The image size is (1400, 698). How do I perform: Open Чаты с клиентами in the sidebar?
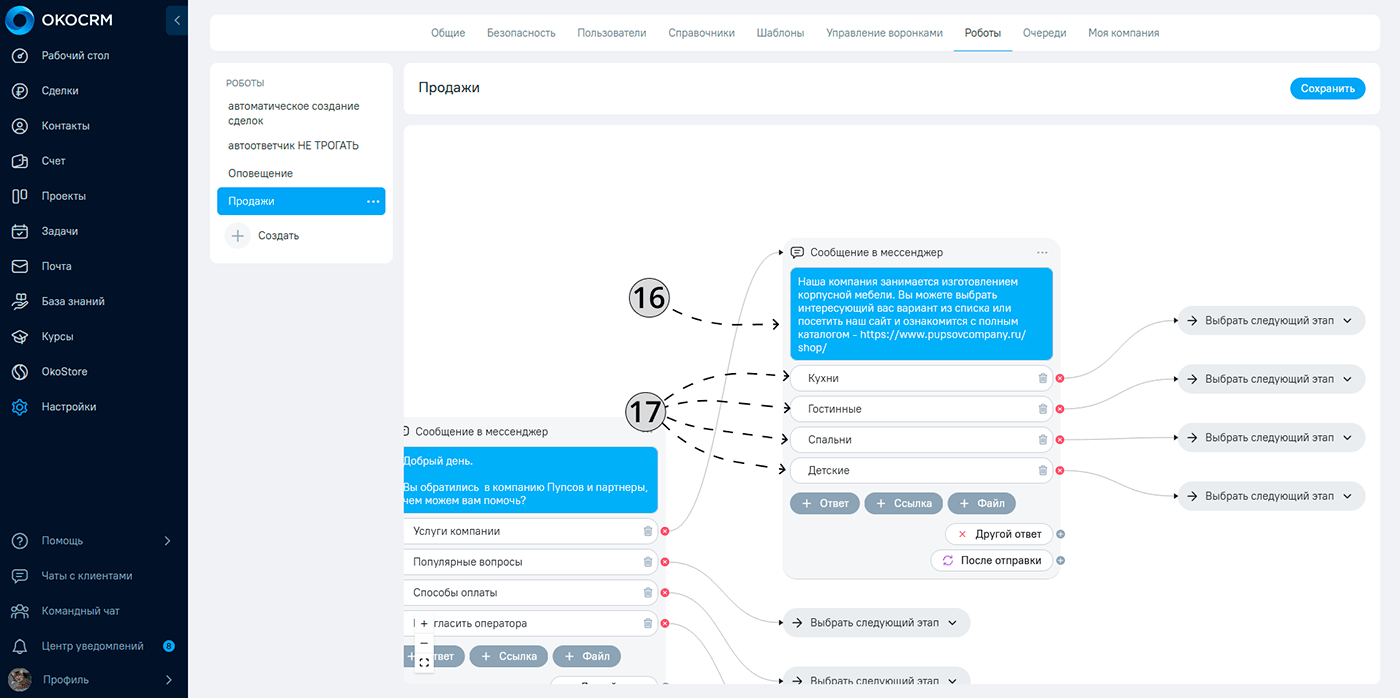coord(86,576)
